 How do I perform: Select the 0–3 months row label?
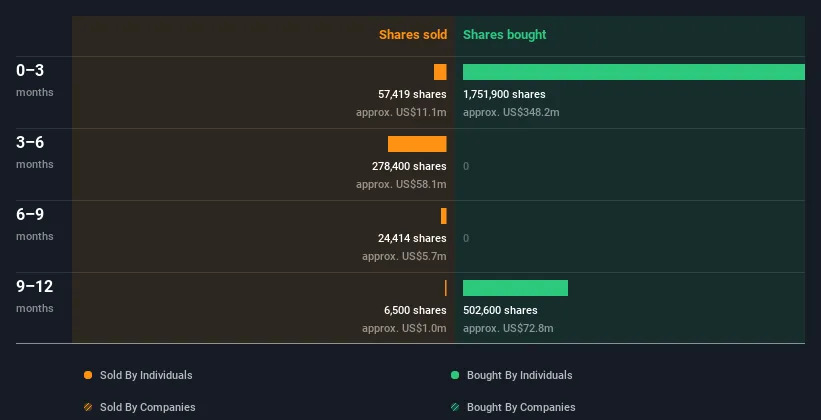35,80
